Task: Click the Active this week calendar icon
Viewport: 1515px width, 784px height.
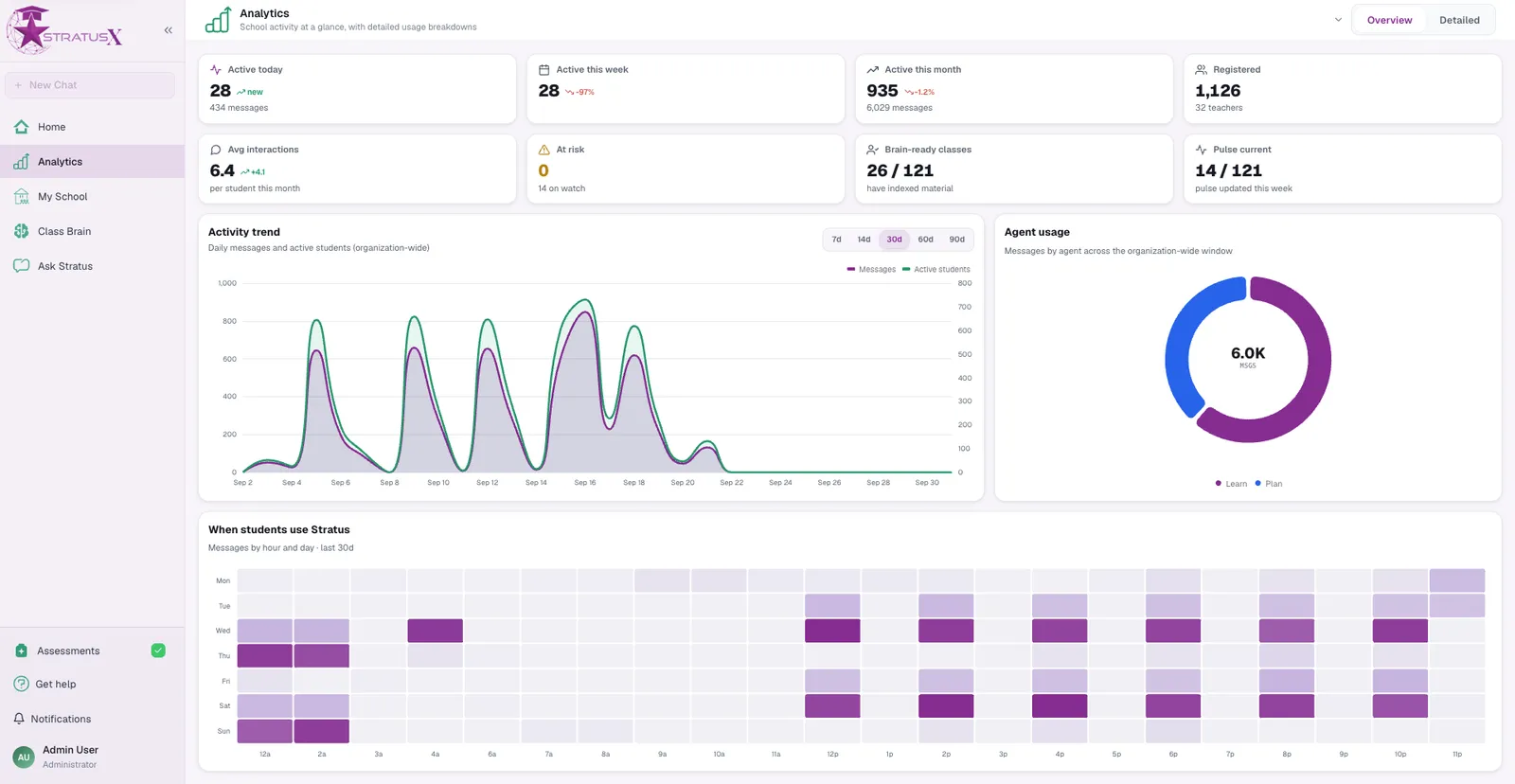Action: (x=544, y=70)
